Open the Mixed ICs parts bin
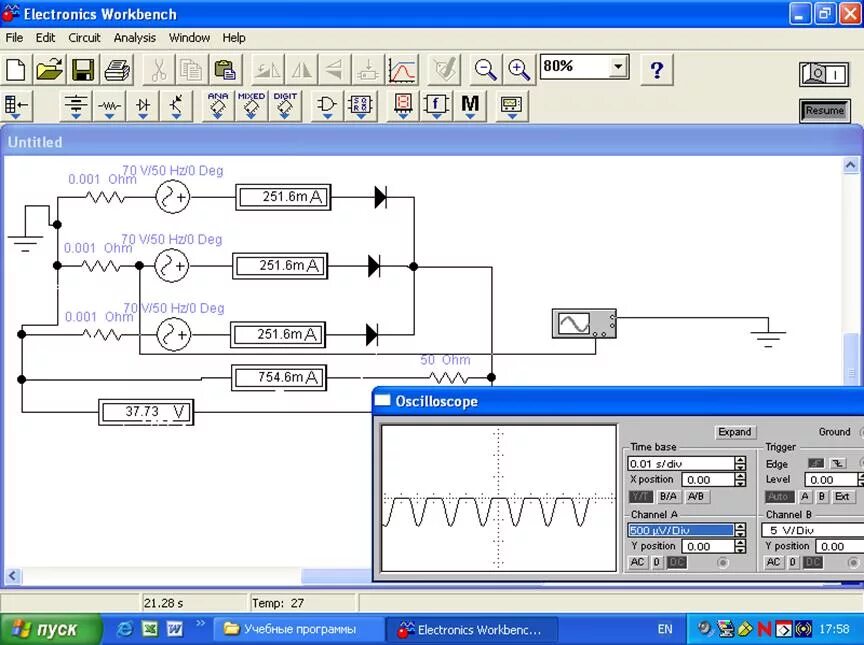 tap(251, 106)
